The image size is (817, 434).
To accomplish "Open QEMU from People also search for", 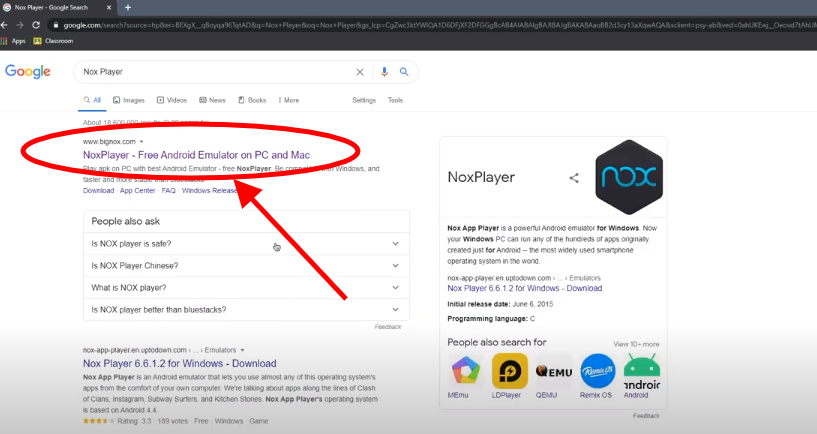I will (553, 376).
